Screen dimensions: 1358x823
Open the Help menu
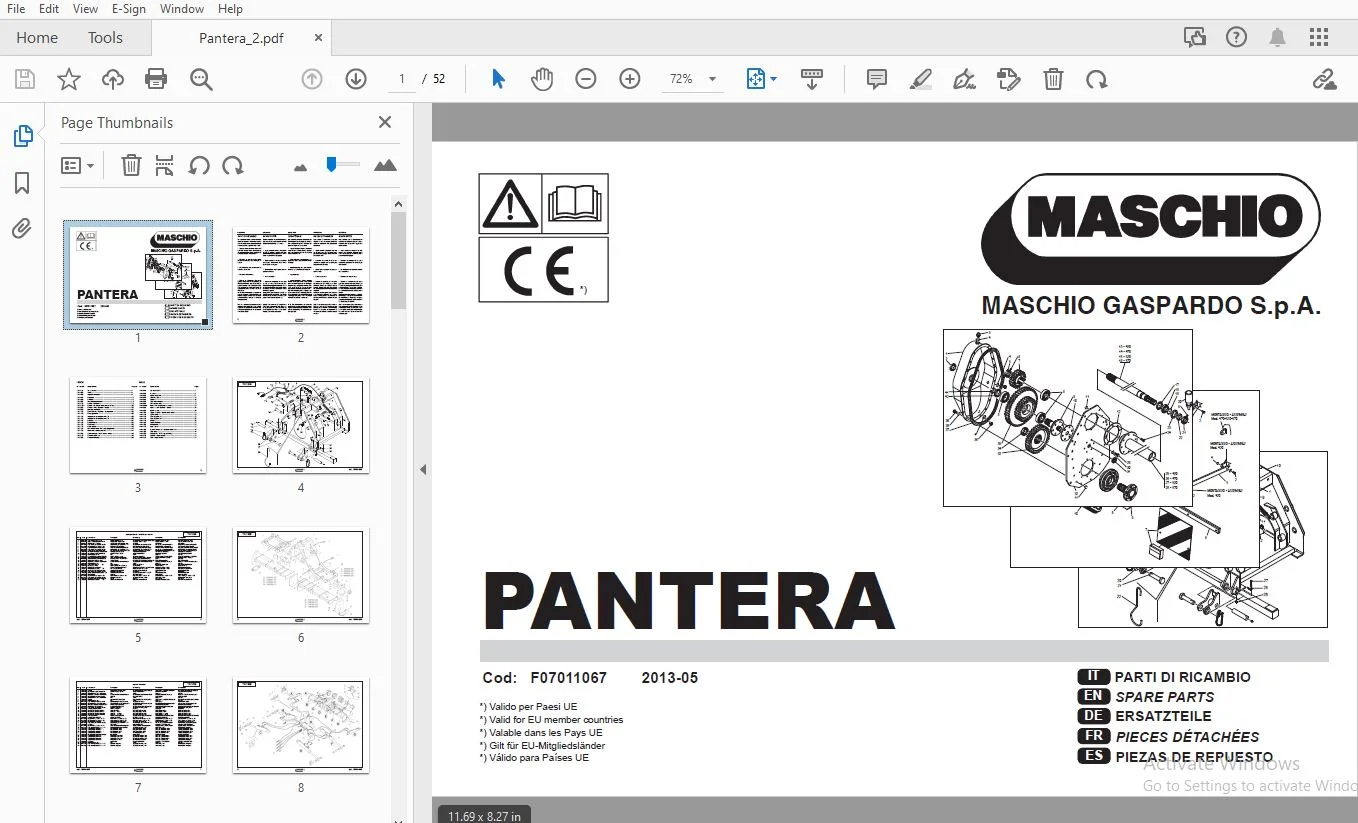pyautogui.click(x=230, y=9)
